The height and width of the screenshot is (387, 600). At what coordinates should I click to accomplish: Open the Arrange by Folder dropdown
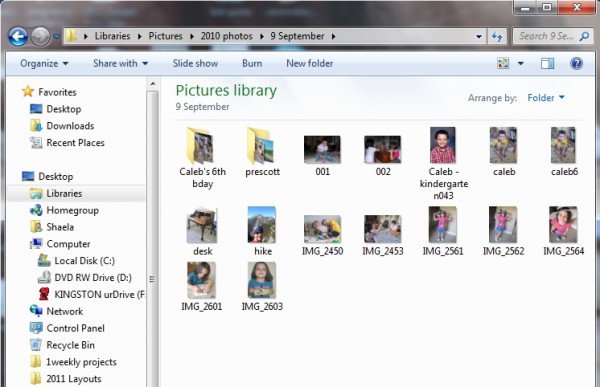[x=546, y=98]
